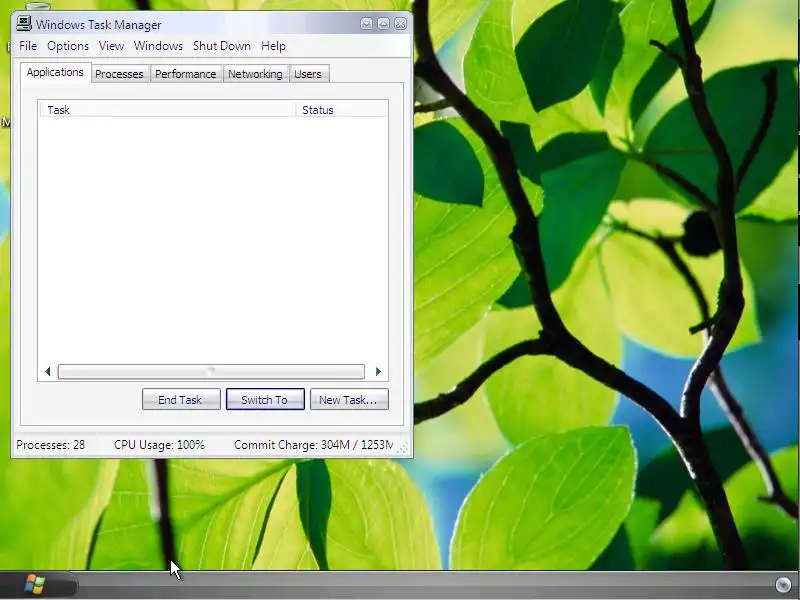800x600 pixels.
Task: Click the resize grip of Task Manager
Action: 403,447
